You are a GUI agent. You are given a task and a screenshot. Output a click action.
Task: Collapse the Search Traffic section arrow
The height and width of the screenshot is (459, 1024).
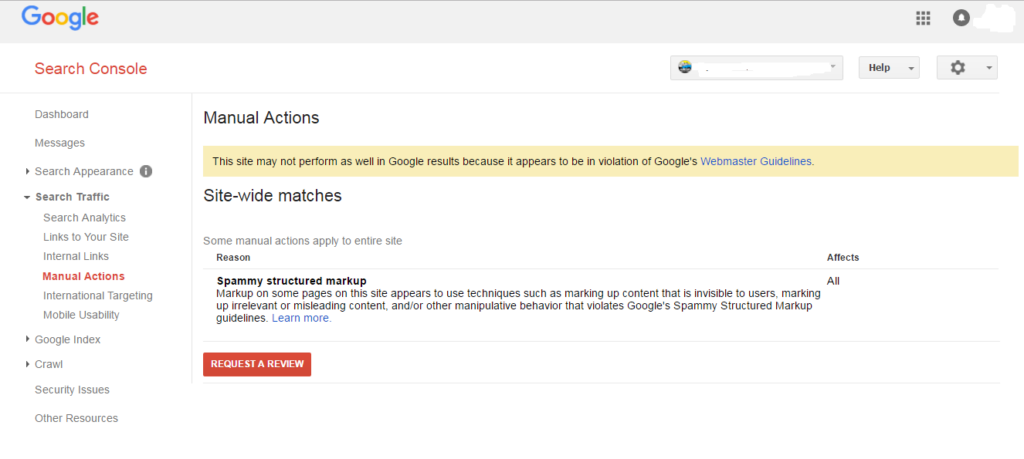tap(27, 197)
